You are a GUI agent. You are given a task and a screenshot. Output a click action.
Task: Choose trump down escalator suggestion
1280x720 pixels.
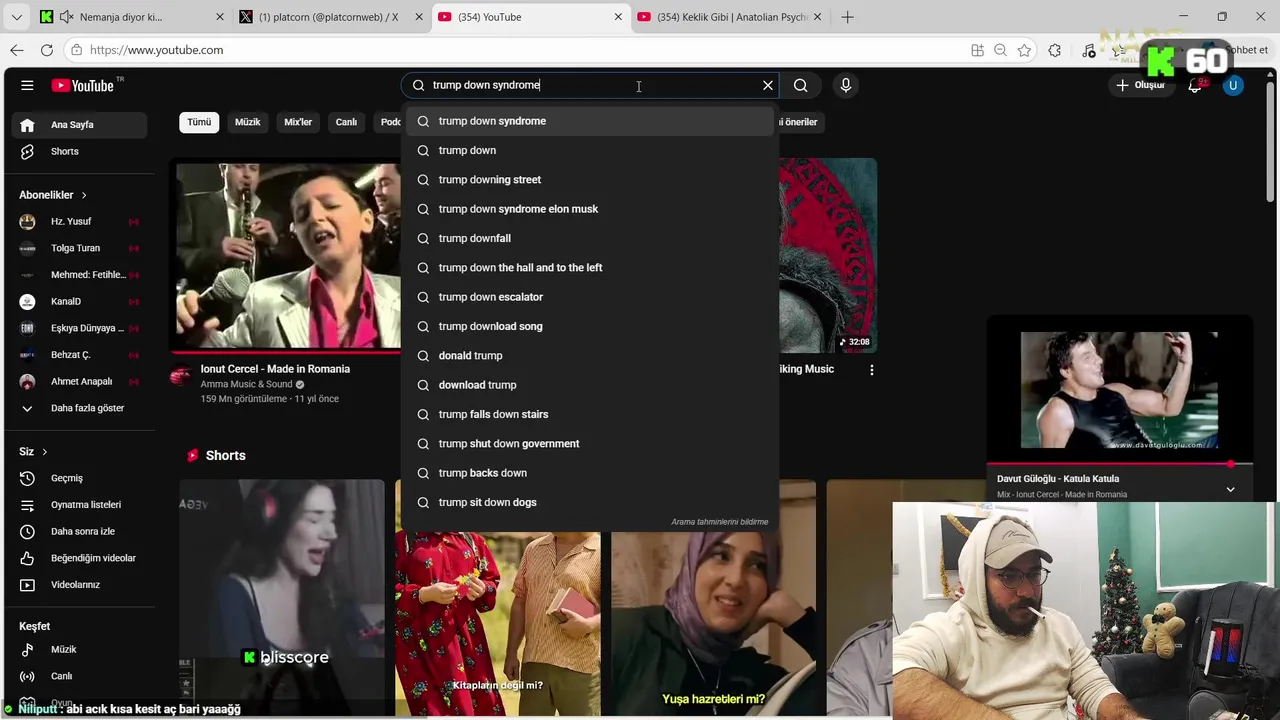click(590, 297)
